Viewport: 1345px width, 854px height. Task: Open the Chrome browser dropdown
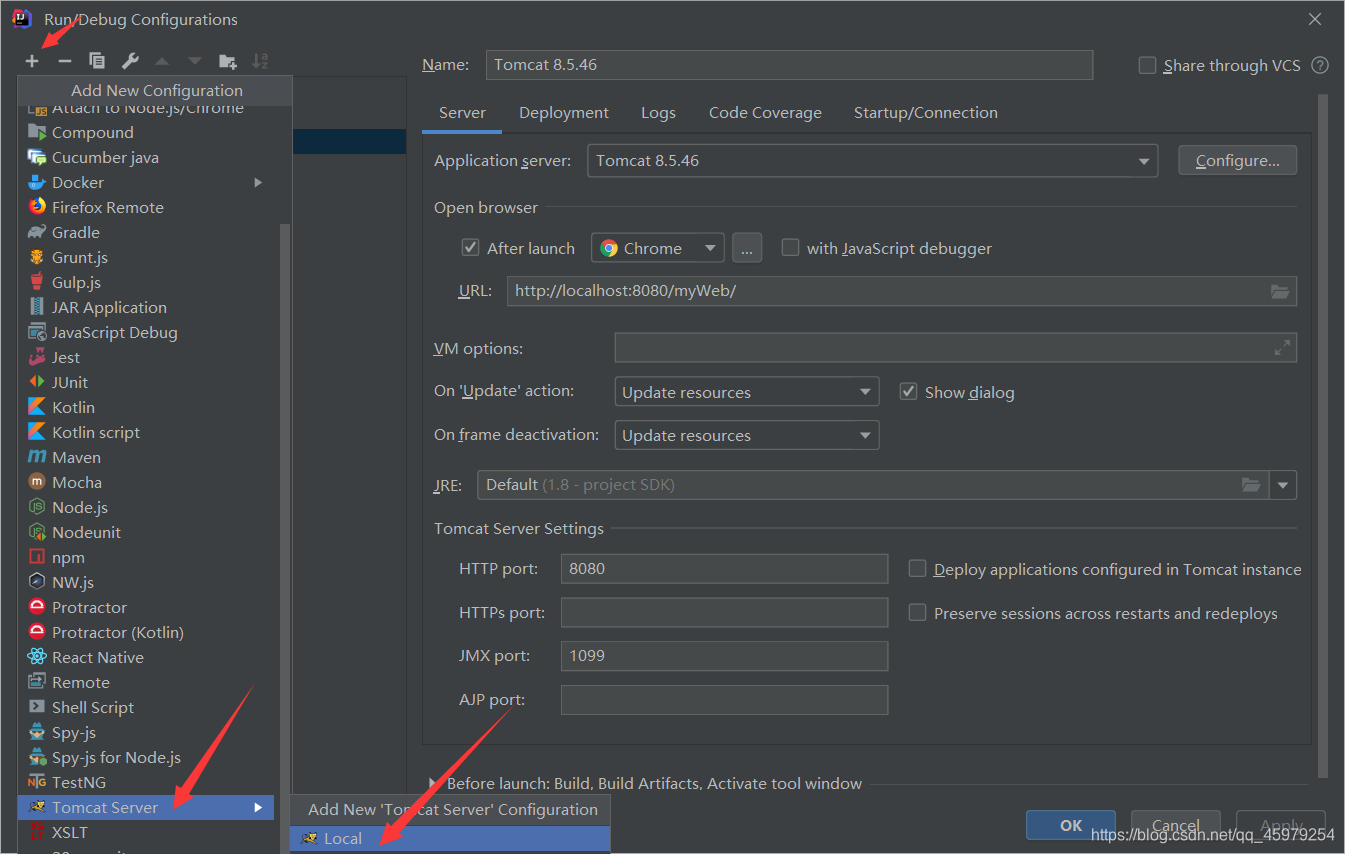657,248
